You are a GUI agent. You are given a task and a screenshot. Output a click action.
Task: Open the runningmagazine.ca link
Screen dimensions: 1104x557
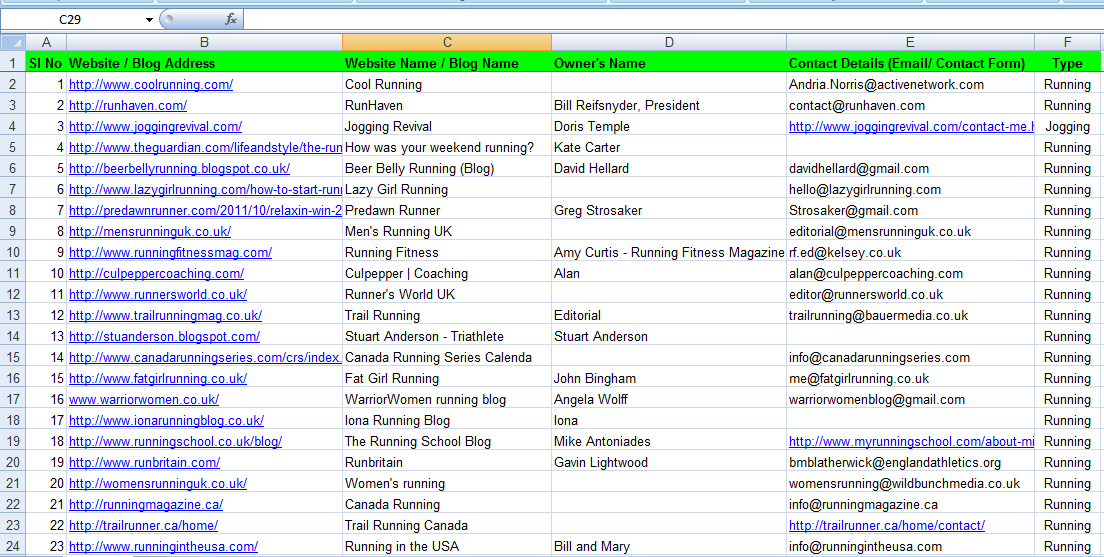click(146, 505)
